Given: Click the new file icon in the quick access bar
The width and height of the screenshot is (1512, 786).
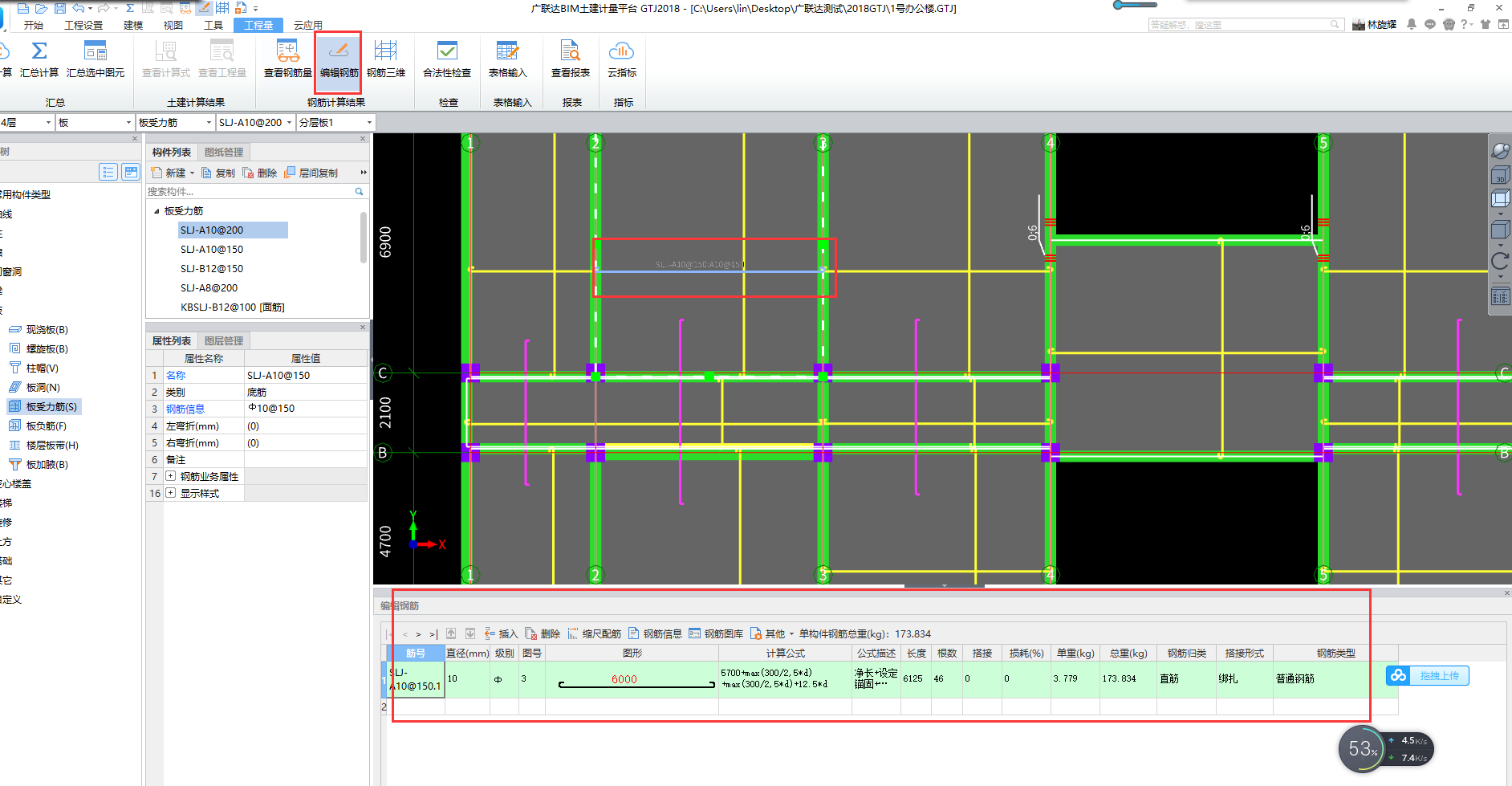Looking at the screenshot, I should (22, 8).
